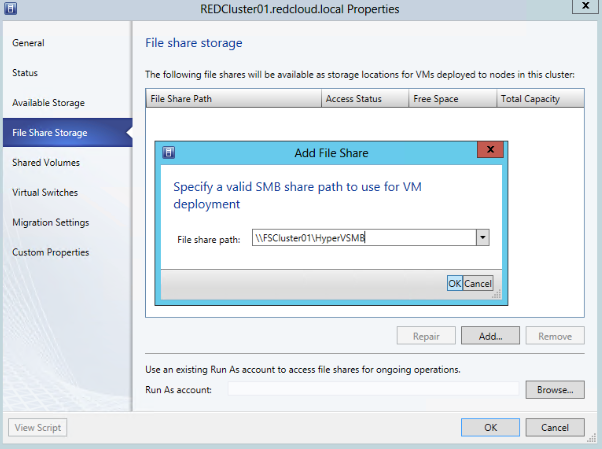Browse for a Run As account
The width and height of the screenshot is (602, 449).
[555, 389]
